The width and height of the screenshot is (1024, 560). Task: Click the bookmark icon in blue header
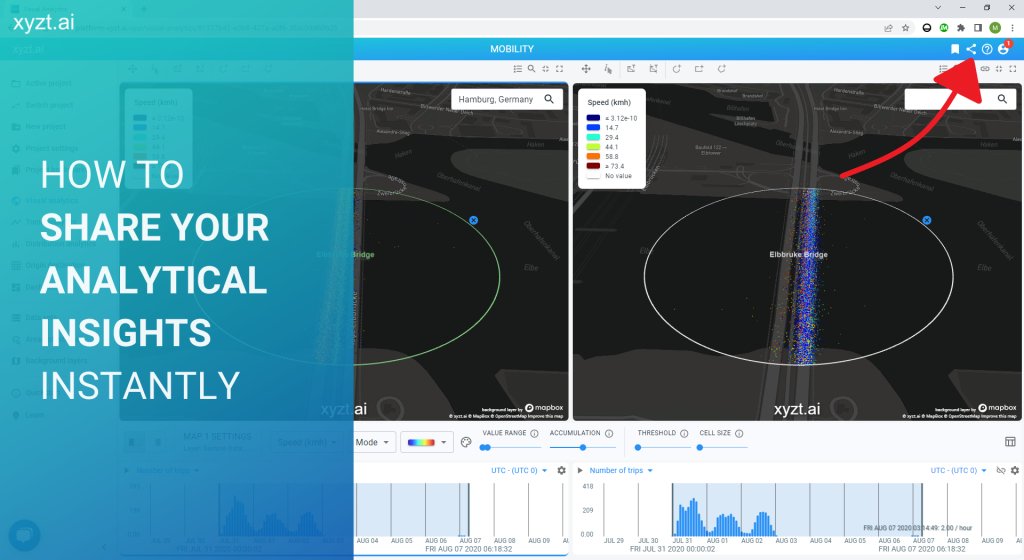[x=955, y=49]
